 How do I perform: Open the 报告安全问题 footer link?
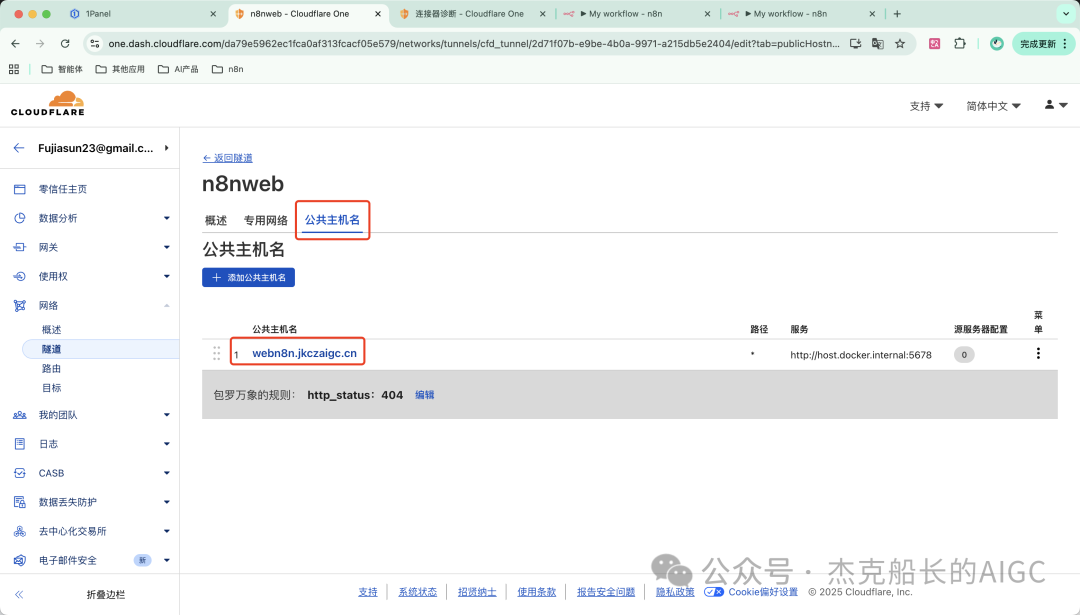tap(606, 592)
